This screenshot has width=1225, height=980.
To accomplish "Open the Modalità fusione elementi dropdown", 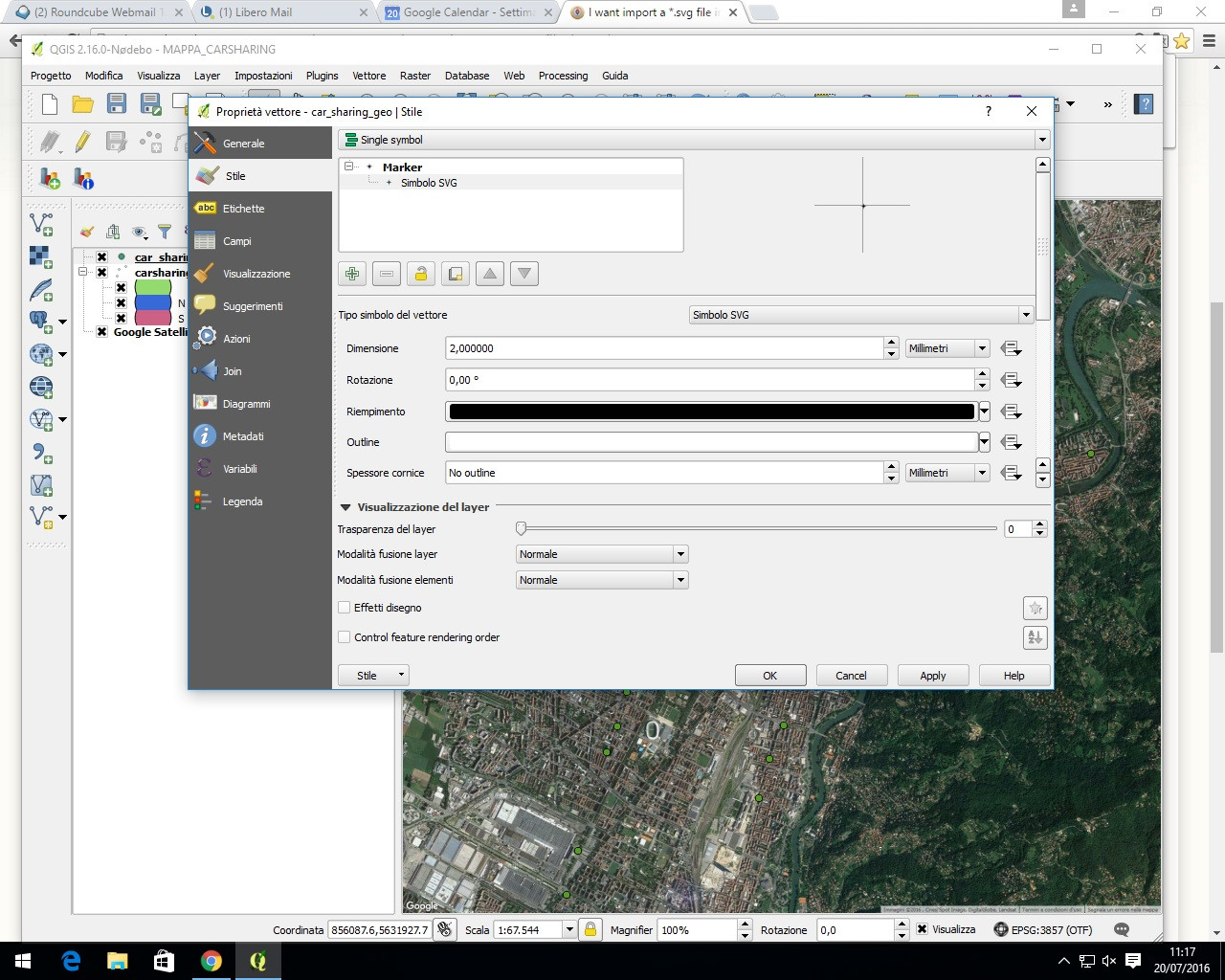I will (x=602, y=580).
